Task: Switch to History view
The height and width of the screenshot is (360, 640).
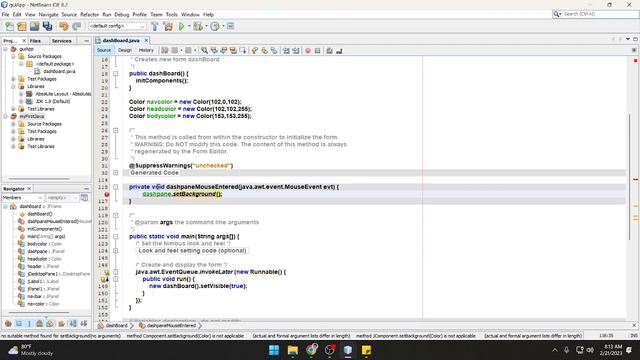Action: click(x=146, y=50)
